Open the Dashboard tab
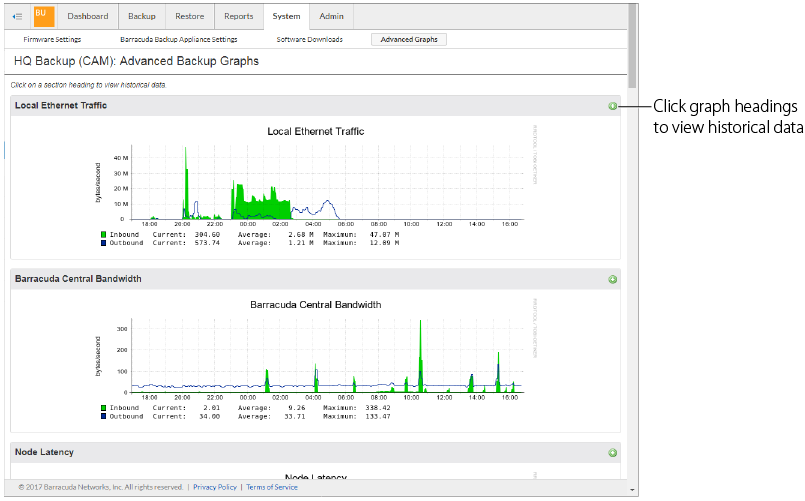Image resolution: width=805 pixels, height=501 pixels. point(88,16)
